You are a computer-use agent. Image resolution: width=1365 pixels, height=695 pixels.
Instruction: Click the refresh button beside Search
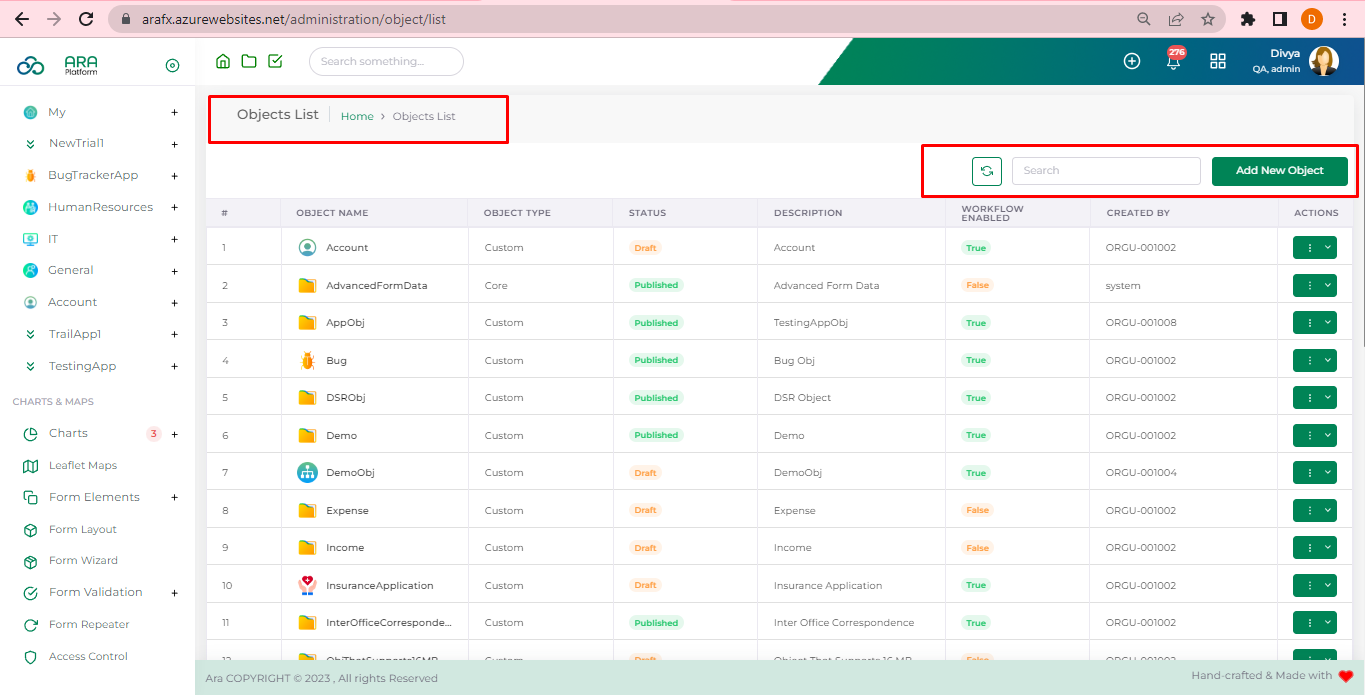point(986,171)
